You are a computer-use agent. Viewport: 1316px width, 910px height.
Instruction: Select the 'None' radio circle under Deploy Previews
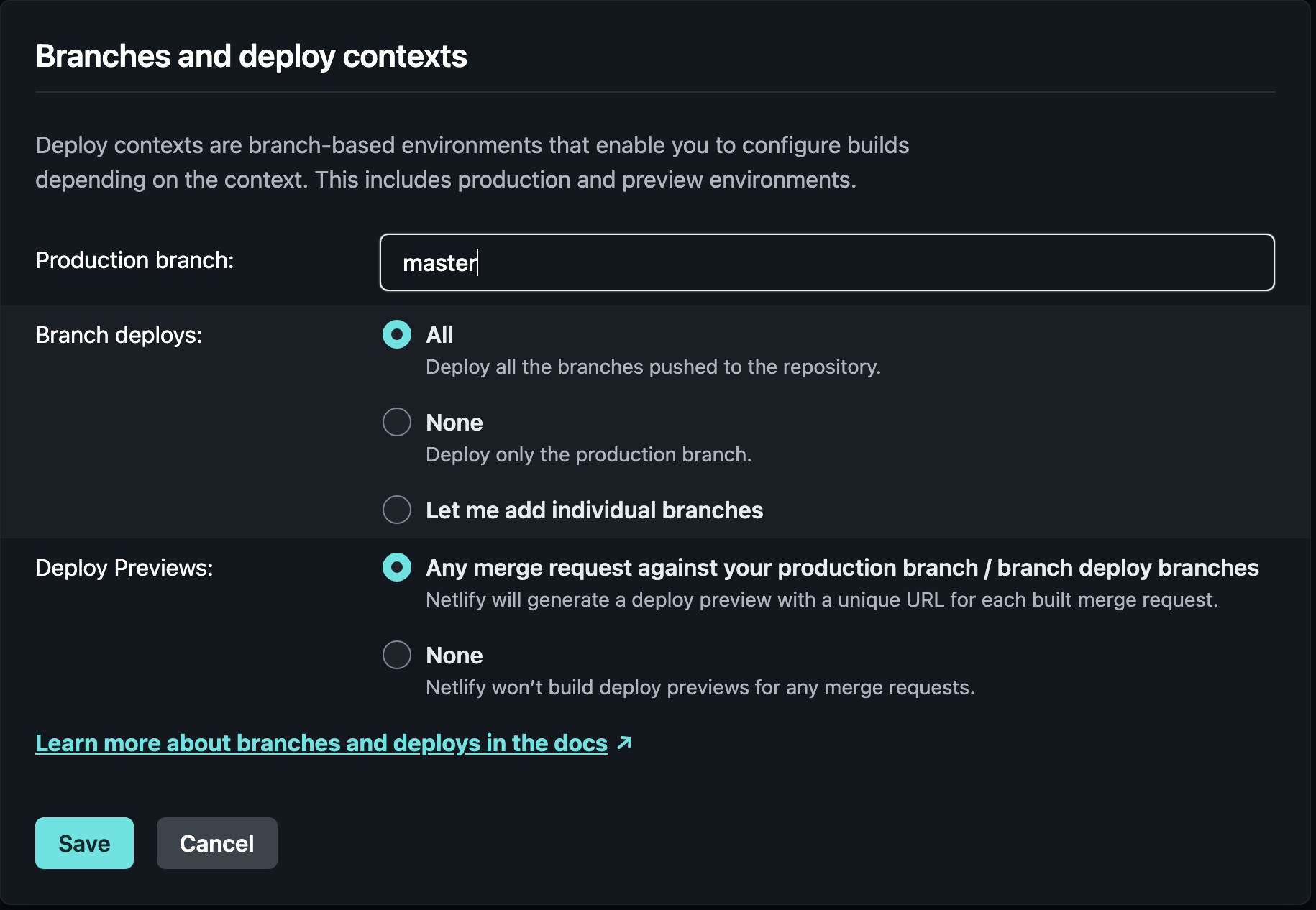397,655
